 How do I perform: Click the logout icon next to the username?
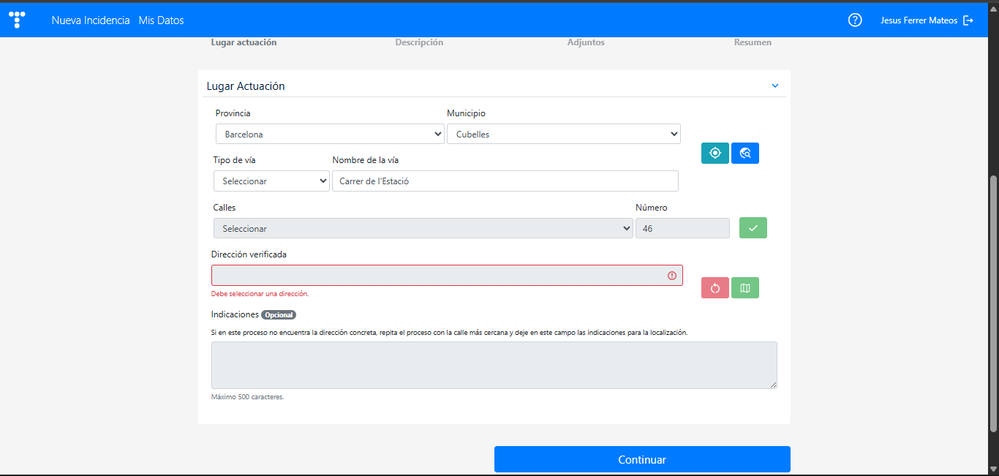(967, 20)
